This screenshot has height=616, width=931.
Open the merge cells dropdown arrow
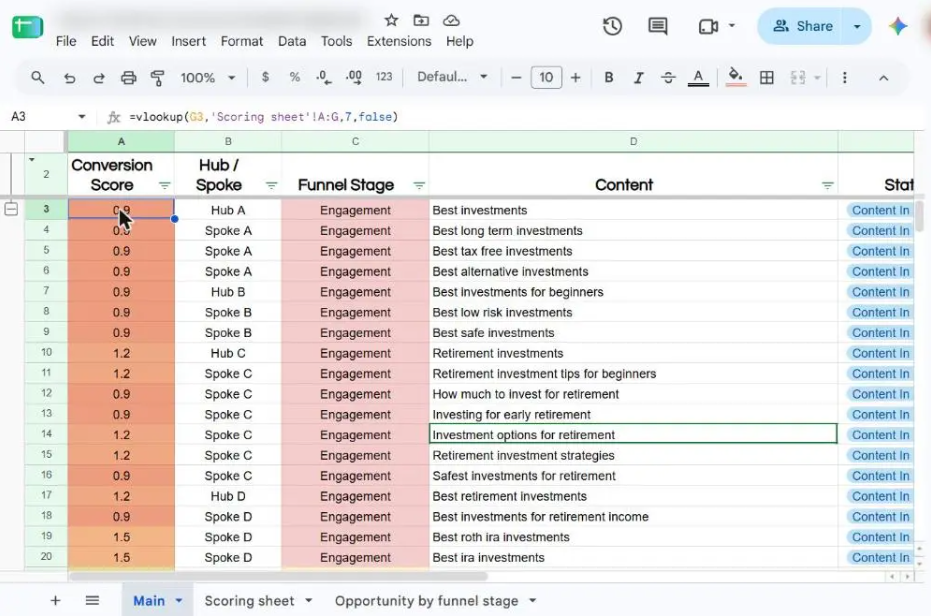click(x=818, y=78)
